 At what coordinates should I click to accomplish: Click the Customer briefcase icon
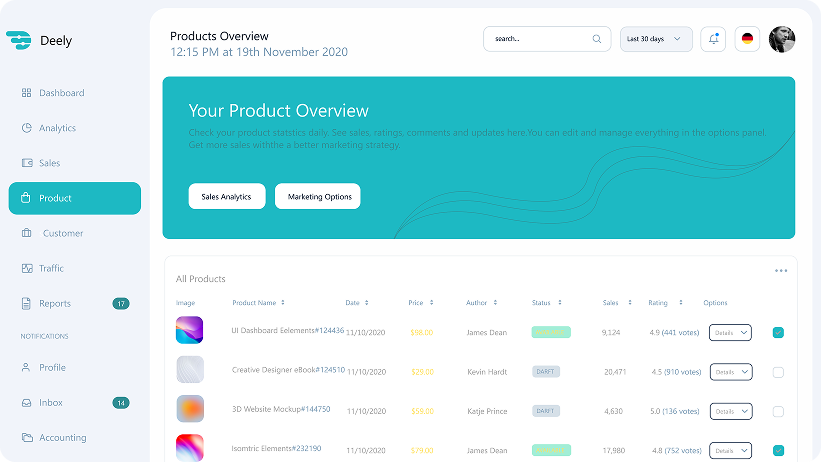(x=26, y=233)
